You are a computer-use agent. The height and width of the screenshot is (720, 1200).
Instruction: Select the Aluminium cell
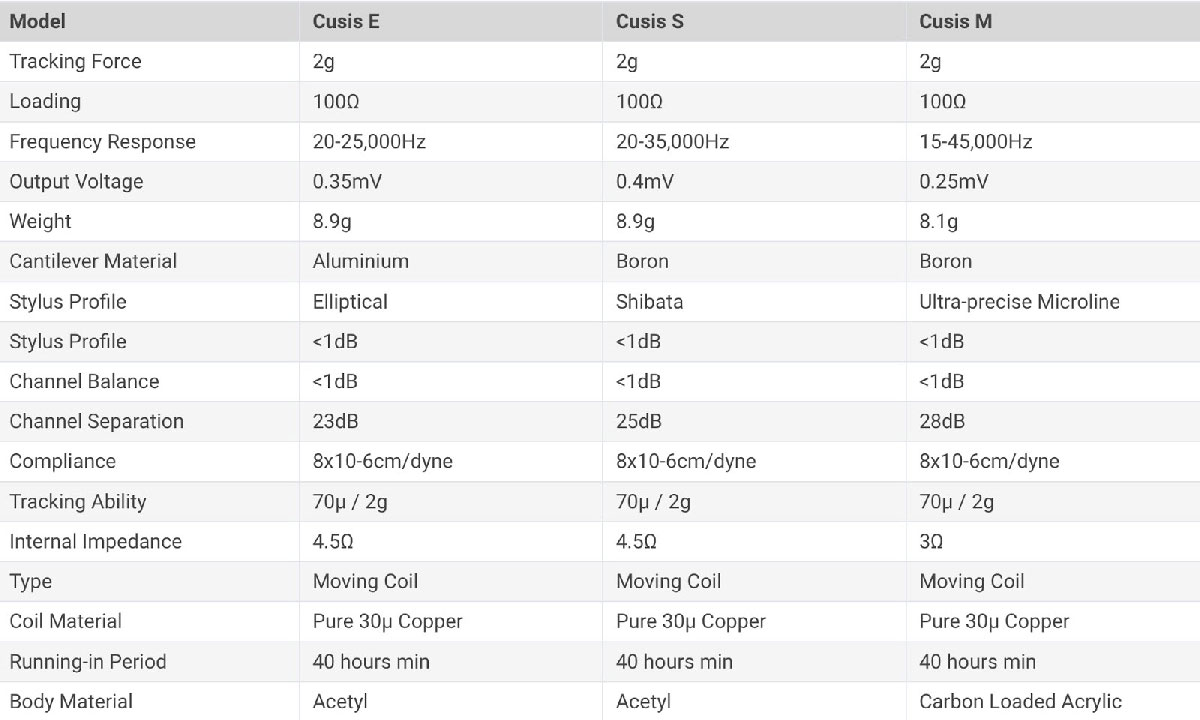pyautogui.click(x=361, y=261)
